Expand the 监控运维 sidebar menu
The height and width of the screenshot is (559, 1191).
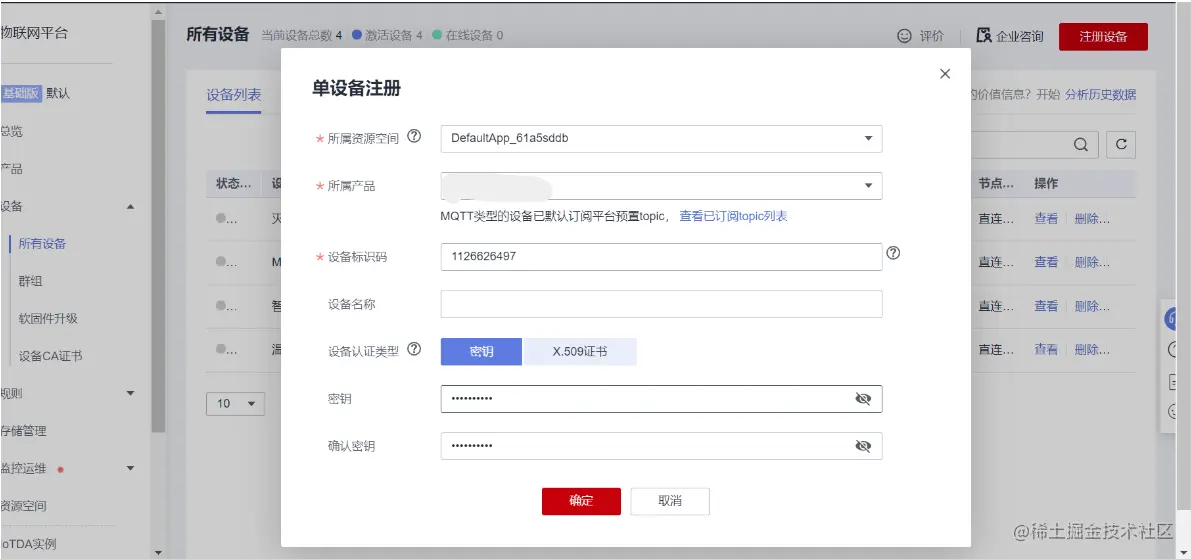[x=130, y=469]
